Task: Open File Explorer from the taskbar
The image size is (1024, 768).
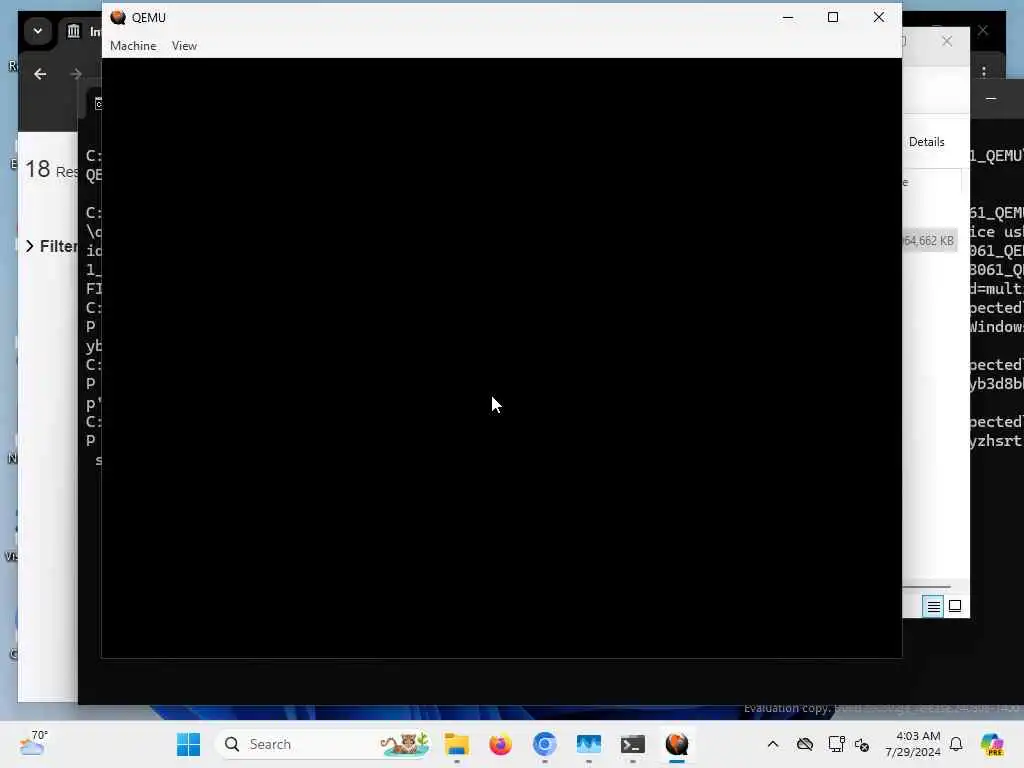Action: pos(456,744)
